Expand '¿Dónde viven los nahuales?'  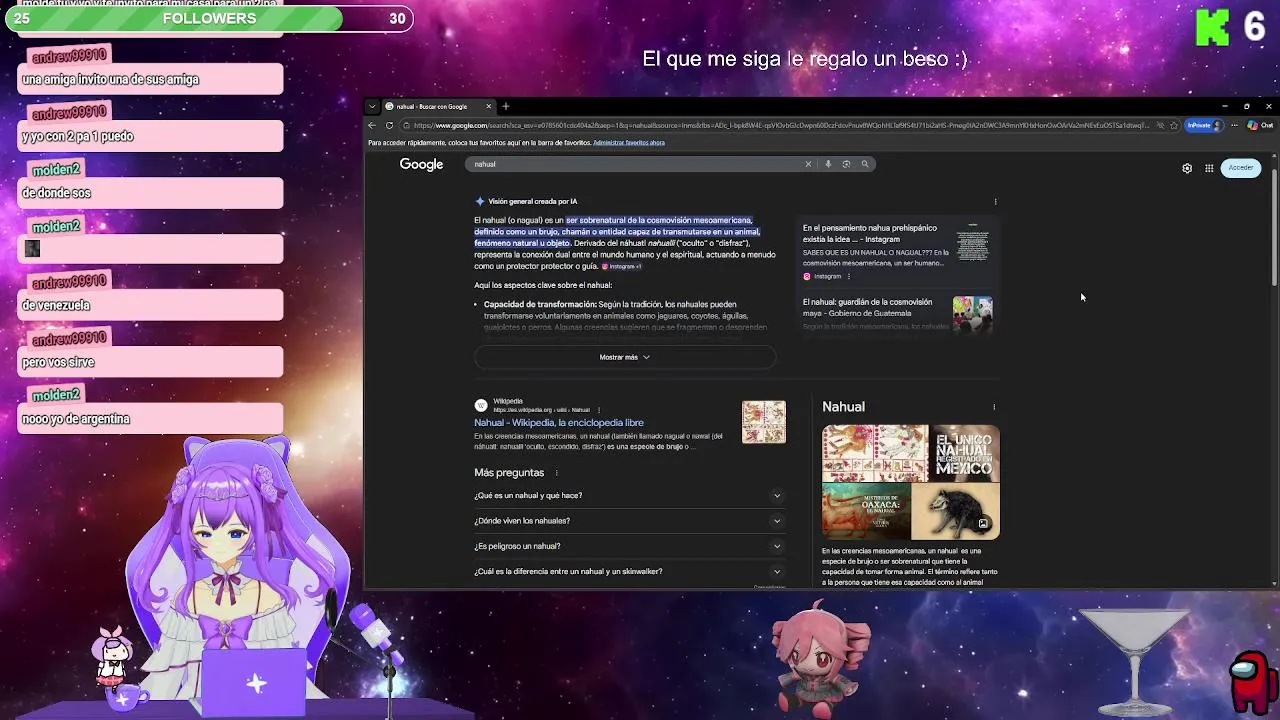pos(628,521)
